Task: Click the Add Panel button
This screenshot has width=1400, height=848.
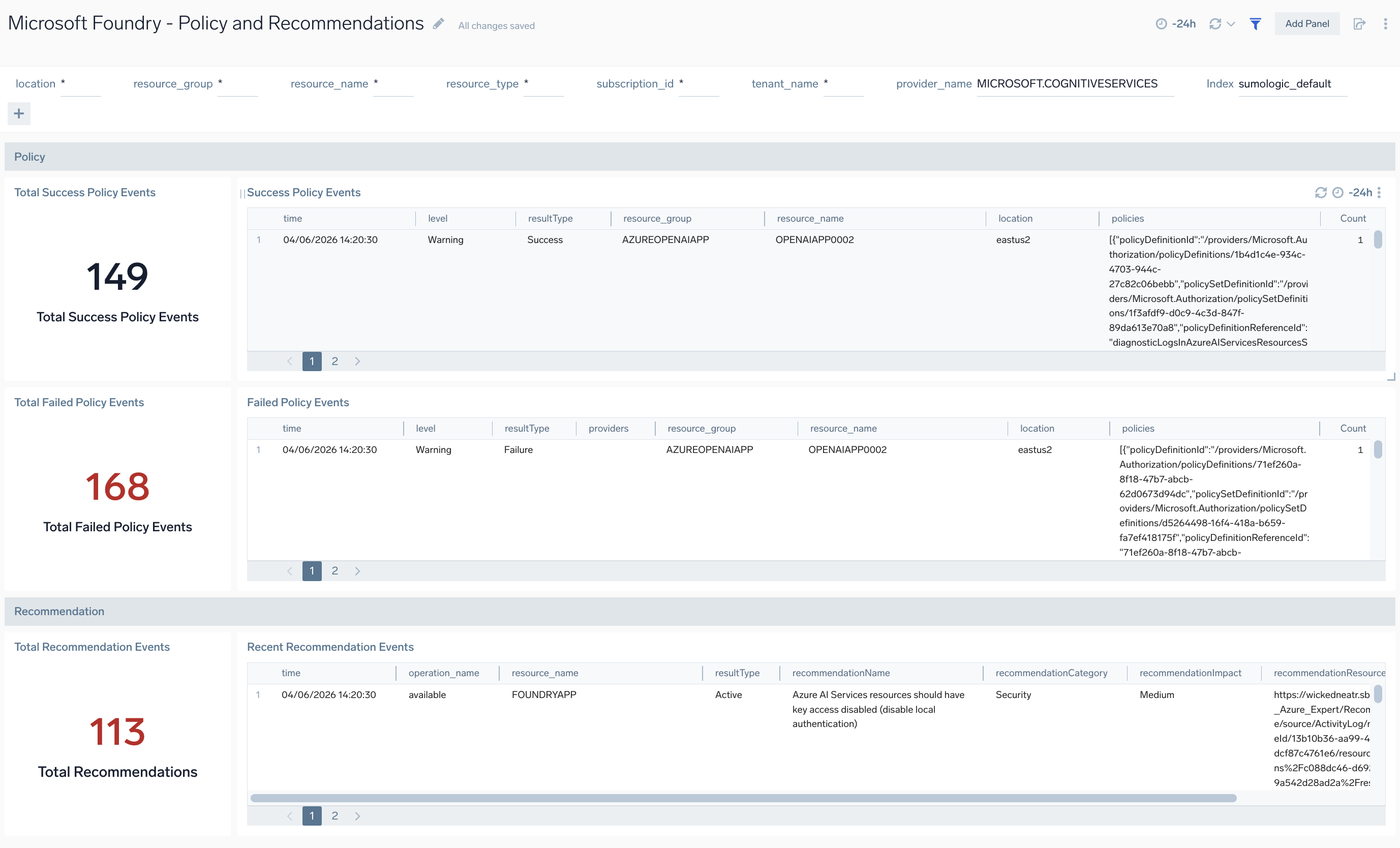Action: click(x=1306, y=24)
